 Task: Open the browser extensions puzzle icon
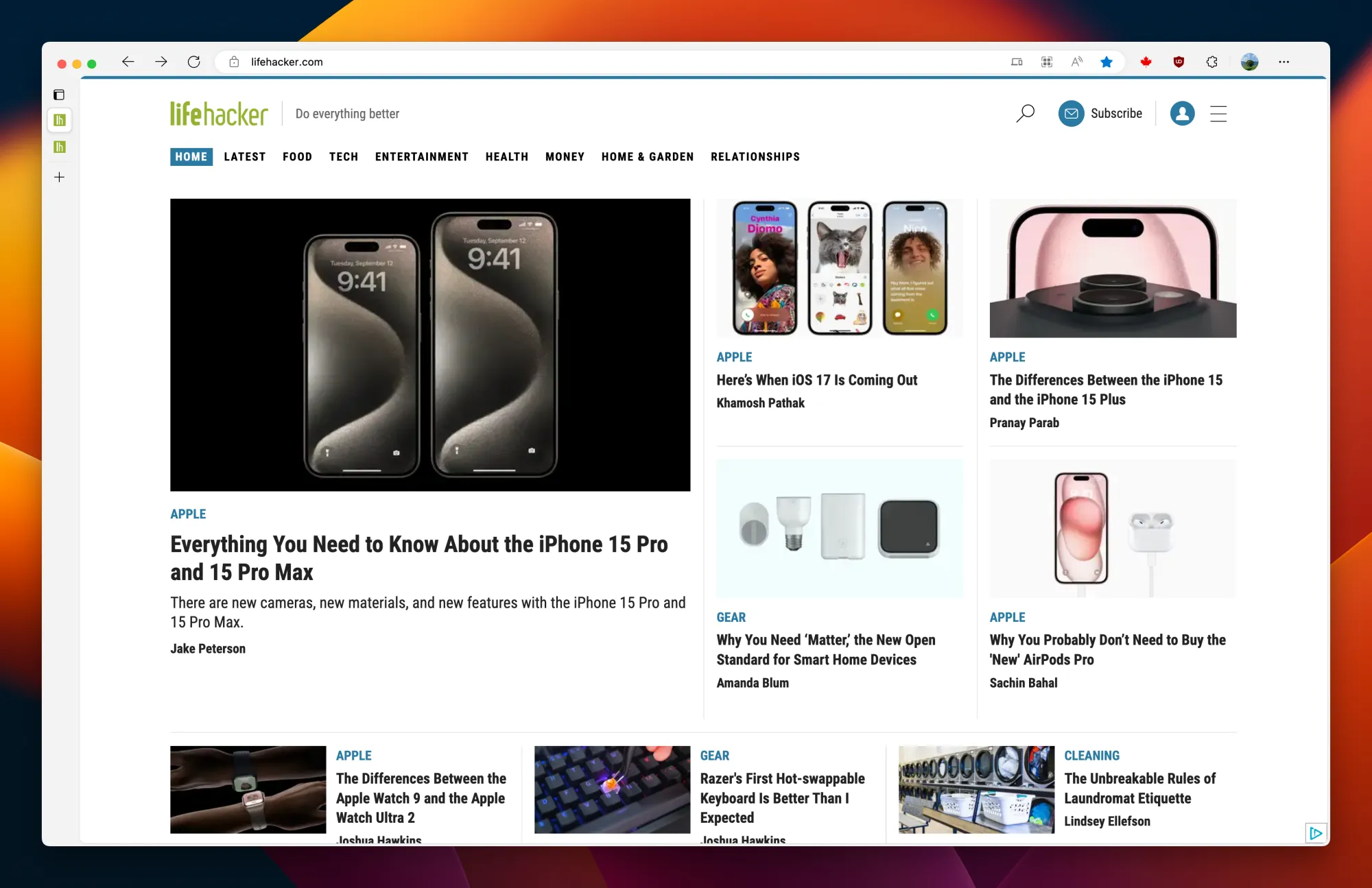click(1212, 62)
